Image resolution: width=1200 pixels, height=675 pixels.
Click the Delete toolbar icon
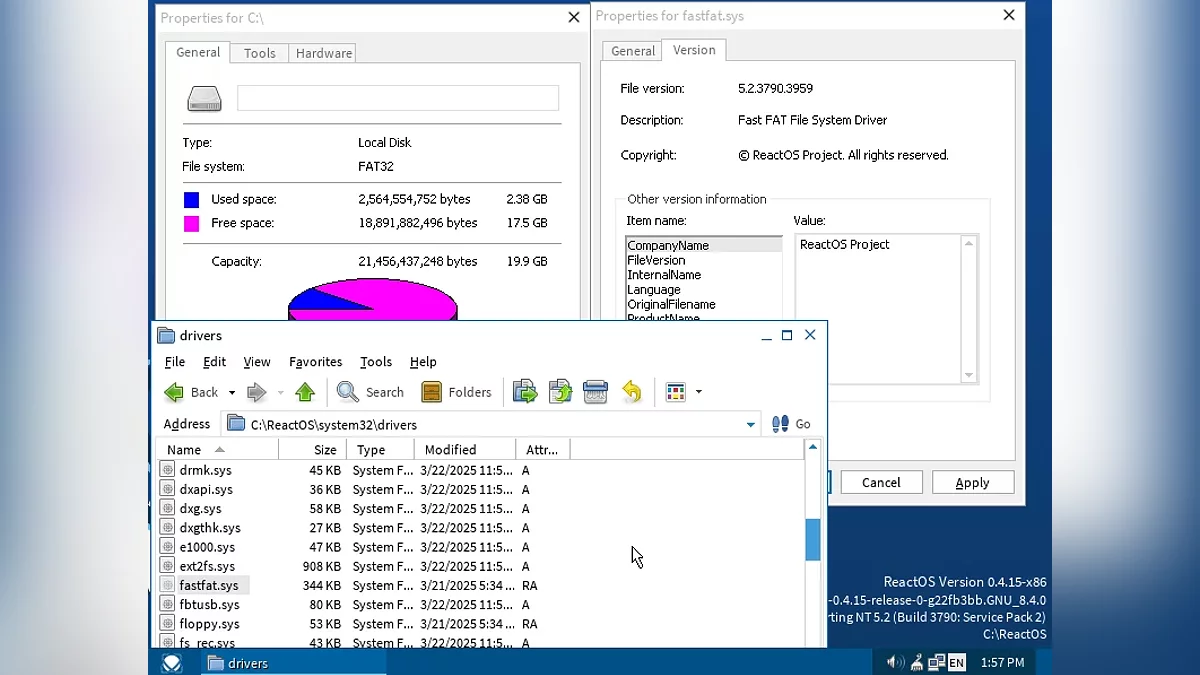595,393
